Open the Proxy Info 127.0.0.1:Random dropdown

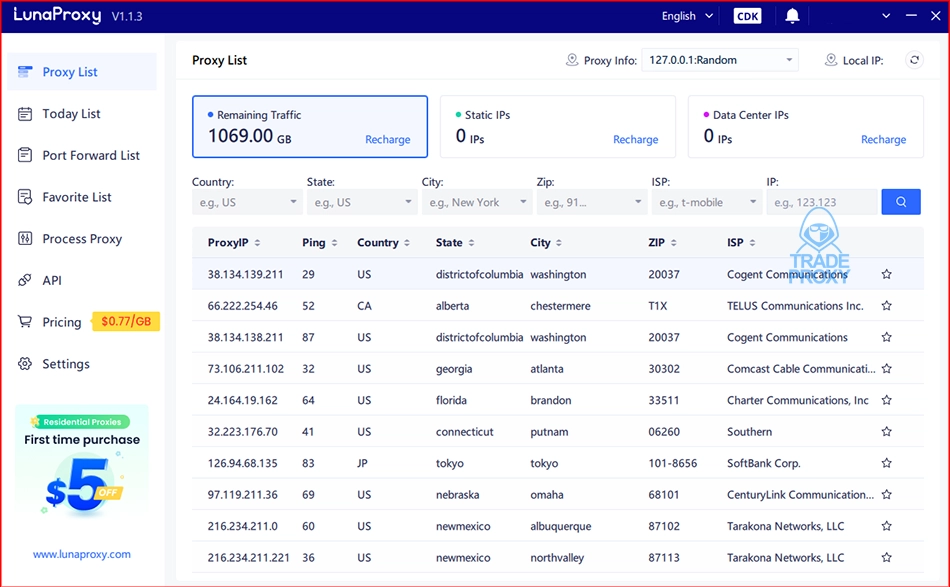(720, 60)
